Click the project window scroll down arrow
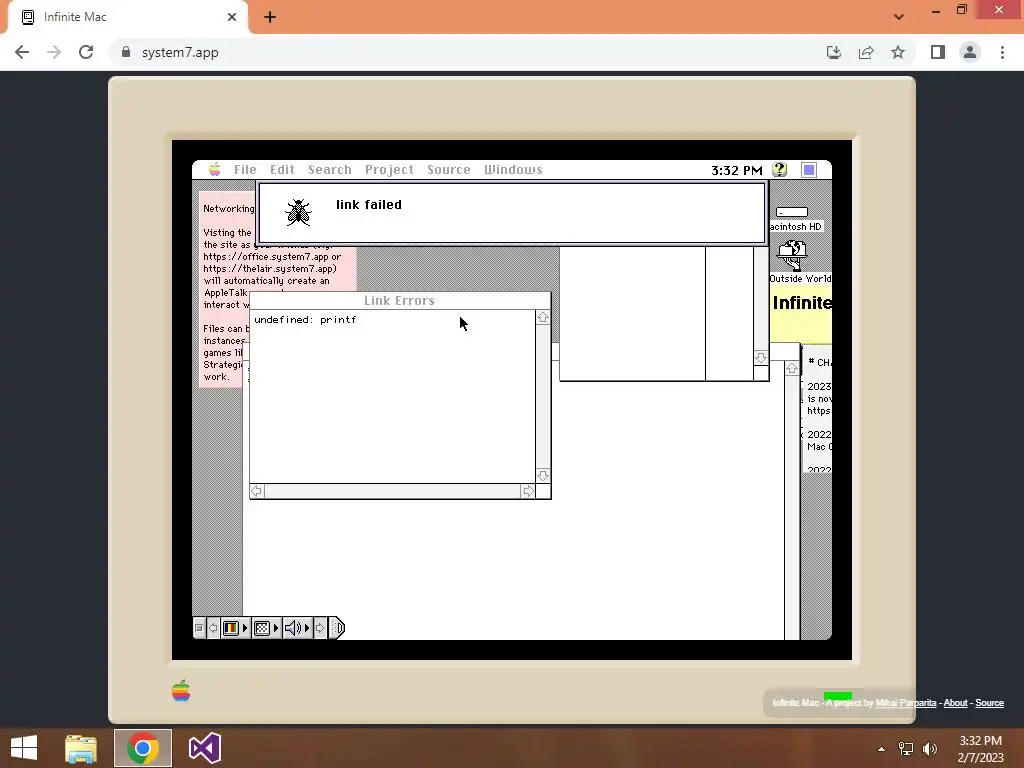Viewport: 1024px width, 768px height. 761,358
